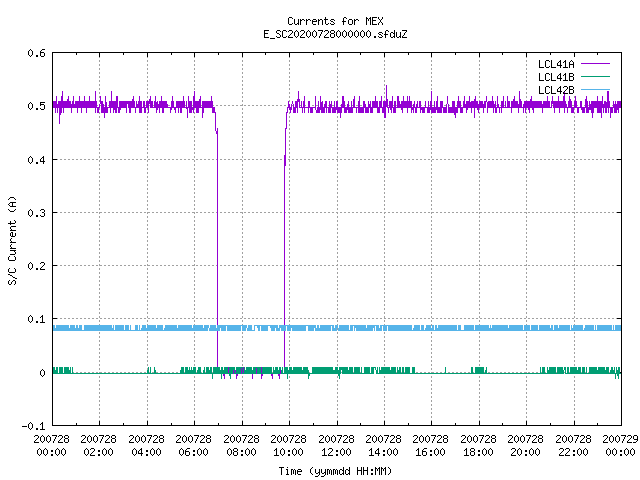Click the LCL42B legend label
Viewport: 640px width, 480px height.
click(556, 90)
